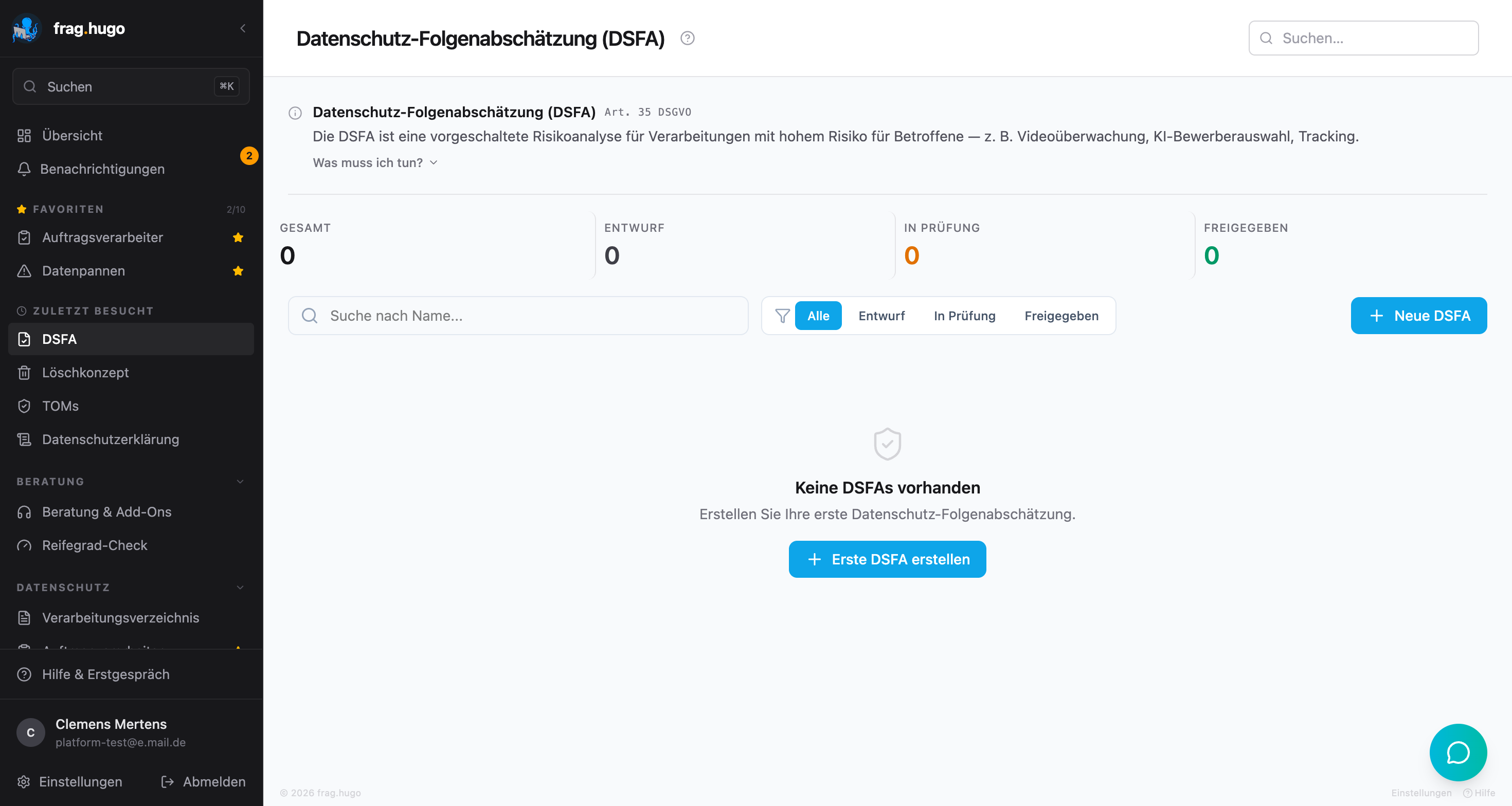Open Datenschutzerklärung page

click(131, 439)
